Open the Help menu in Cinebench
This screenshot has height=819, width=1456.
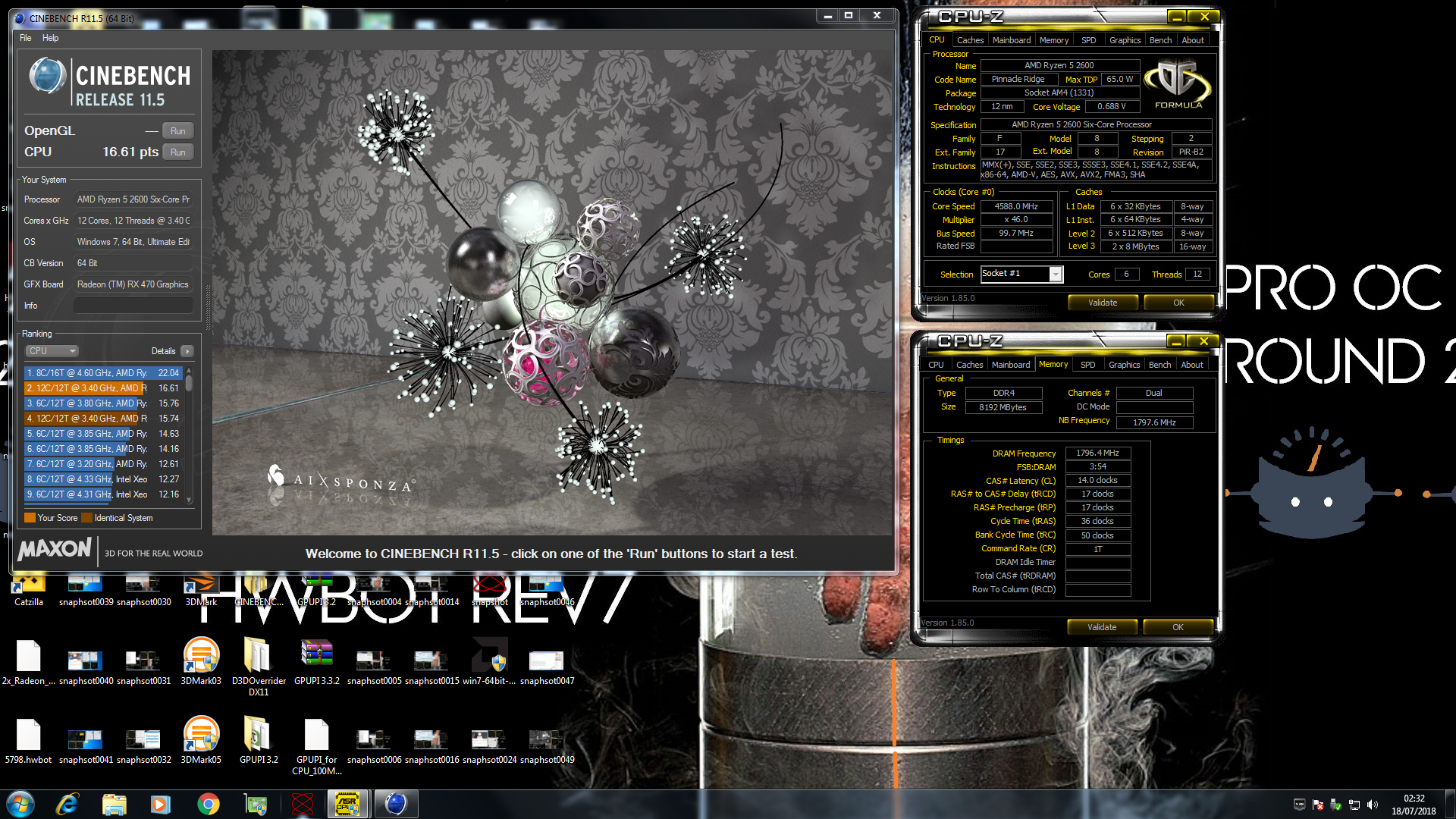(50, 38)
